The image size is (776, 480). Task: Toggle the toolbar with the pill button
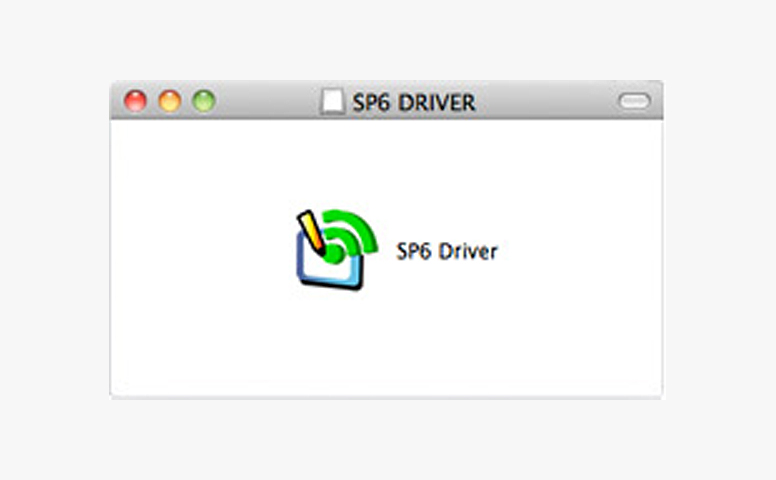tap(634, 101)
